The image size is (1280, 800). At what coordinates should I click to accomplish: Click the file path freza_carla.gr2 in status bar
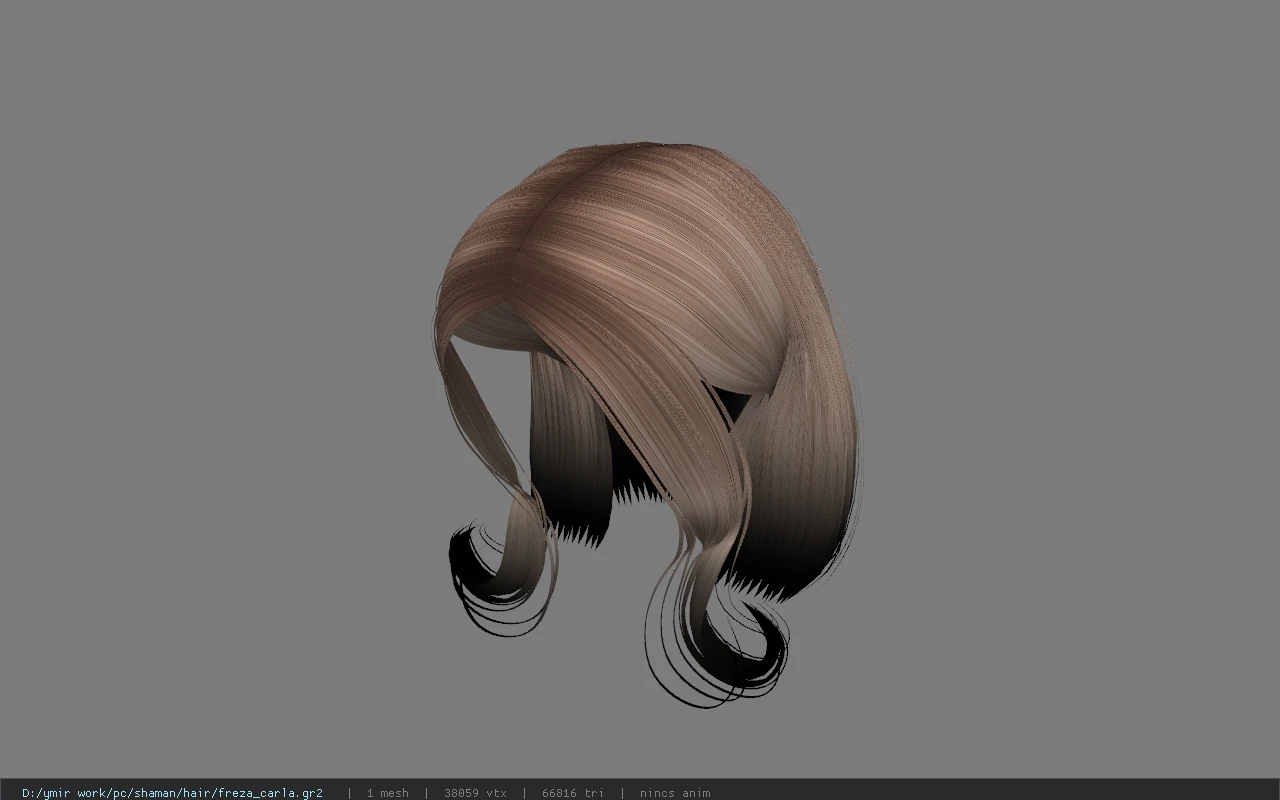point(172,793)
